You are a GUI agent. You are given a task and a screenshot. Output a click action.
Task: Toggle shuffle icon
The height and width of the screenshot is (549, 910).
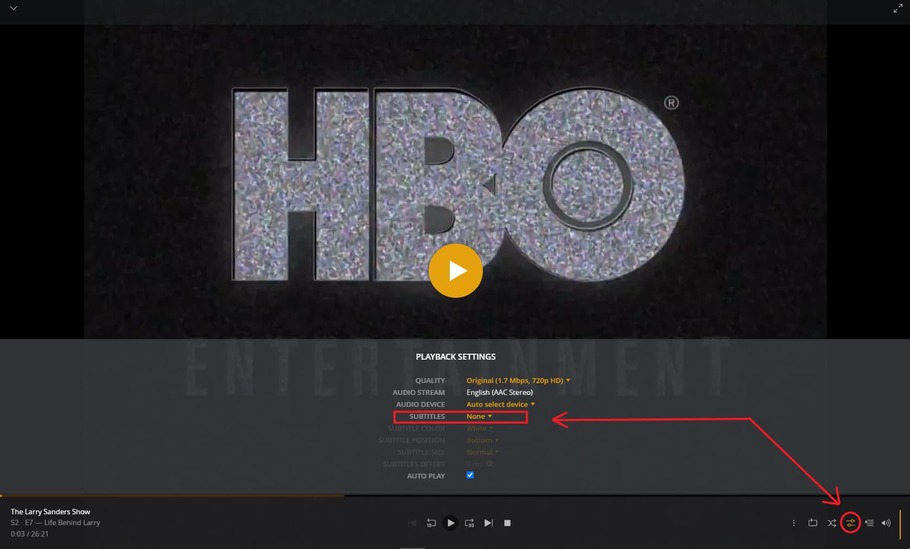pos(832,523)
